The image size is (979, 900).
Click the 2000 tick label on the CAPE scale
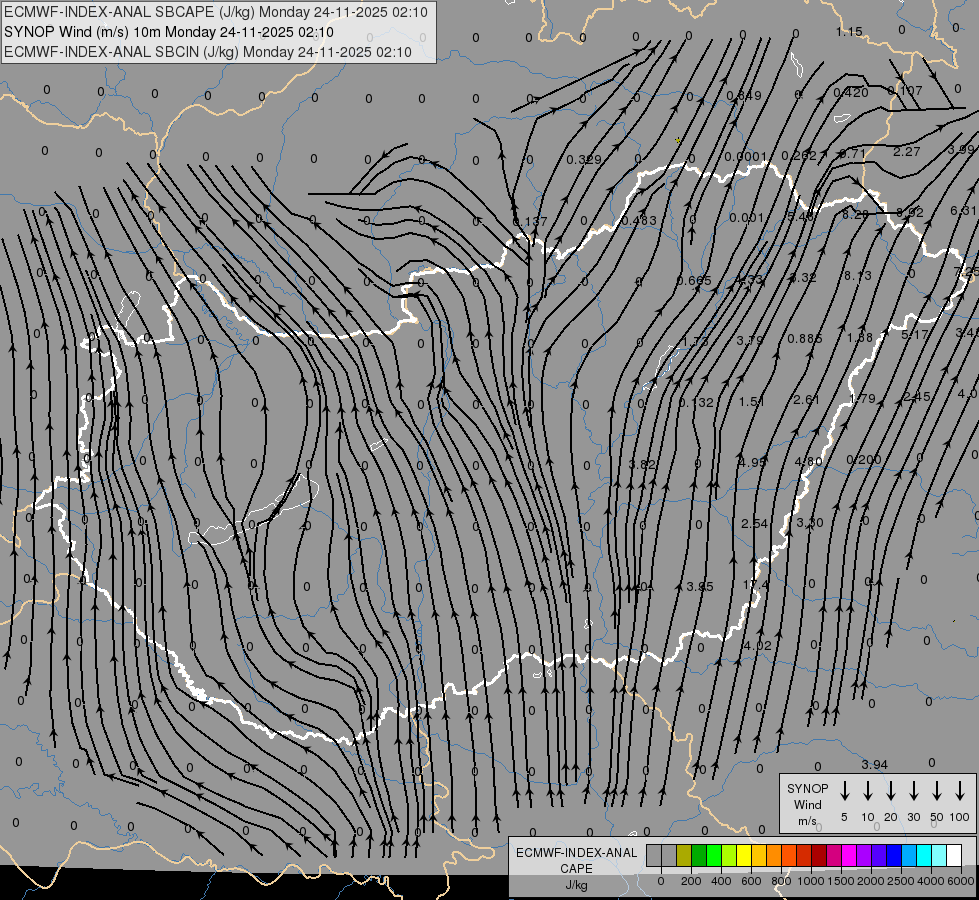[871, 881]
